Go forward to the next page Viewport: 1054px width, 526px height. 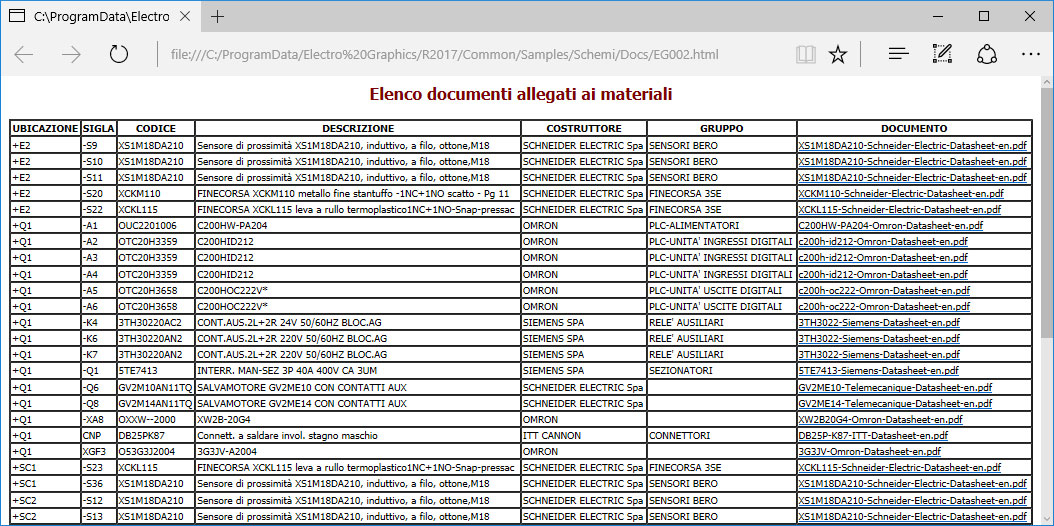(71, 54)
